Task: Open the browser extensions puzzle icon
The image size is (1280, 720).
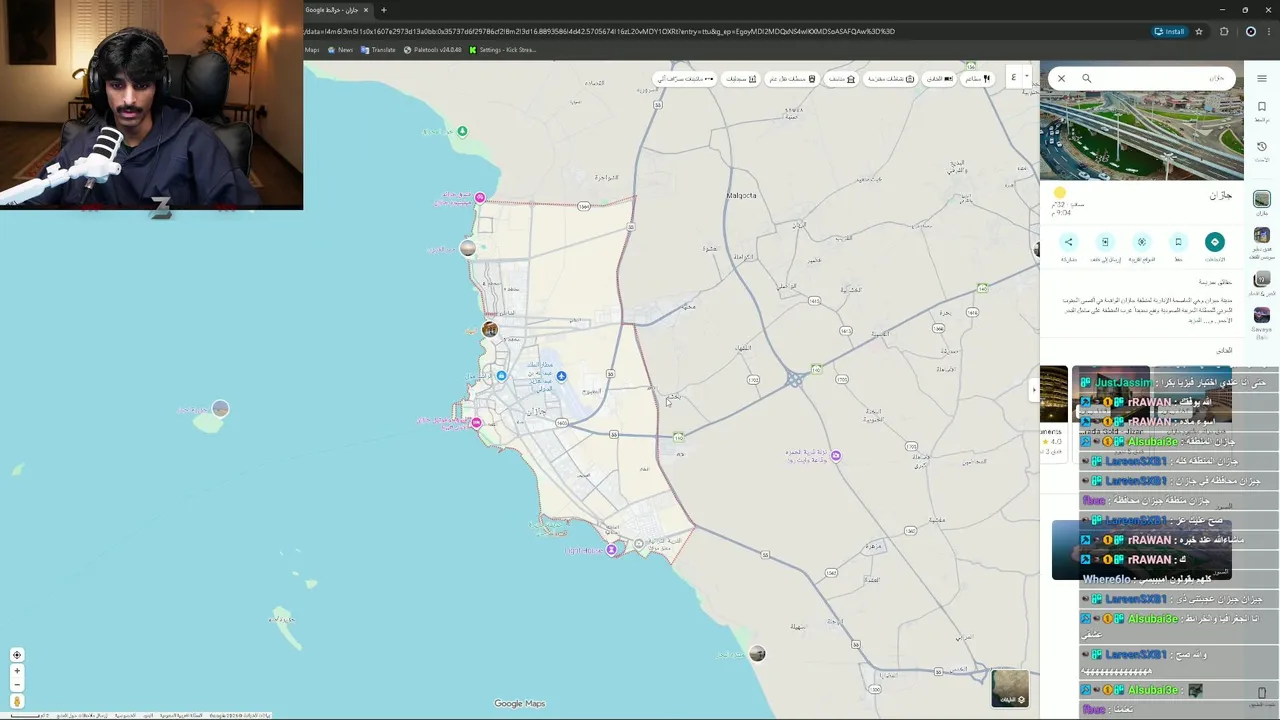Action: (1224, 31)
